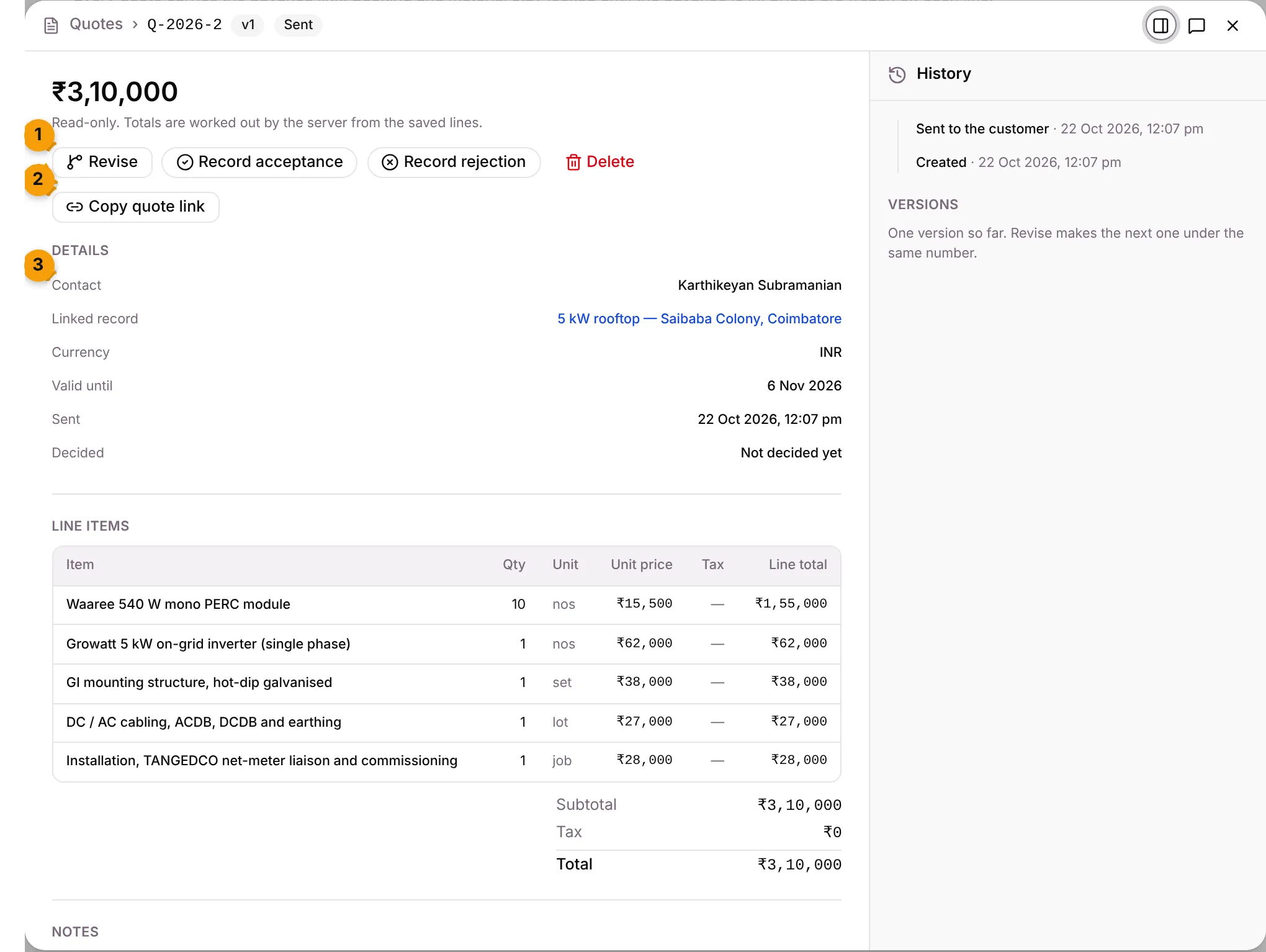The width and height of the screenshot is (1266, 952).
Task: Click 'Not decided yet' value
Action: click(791, 453)
